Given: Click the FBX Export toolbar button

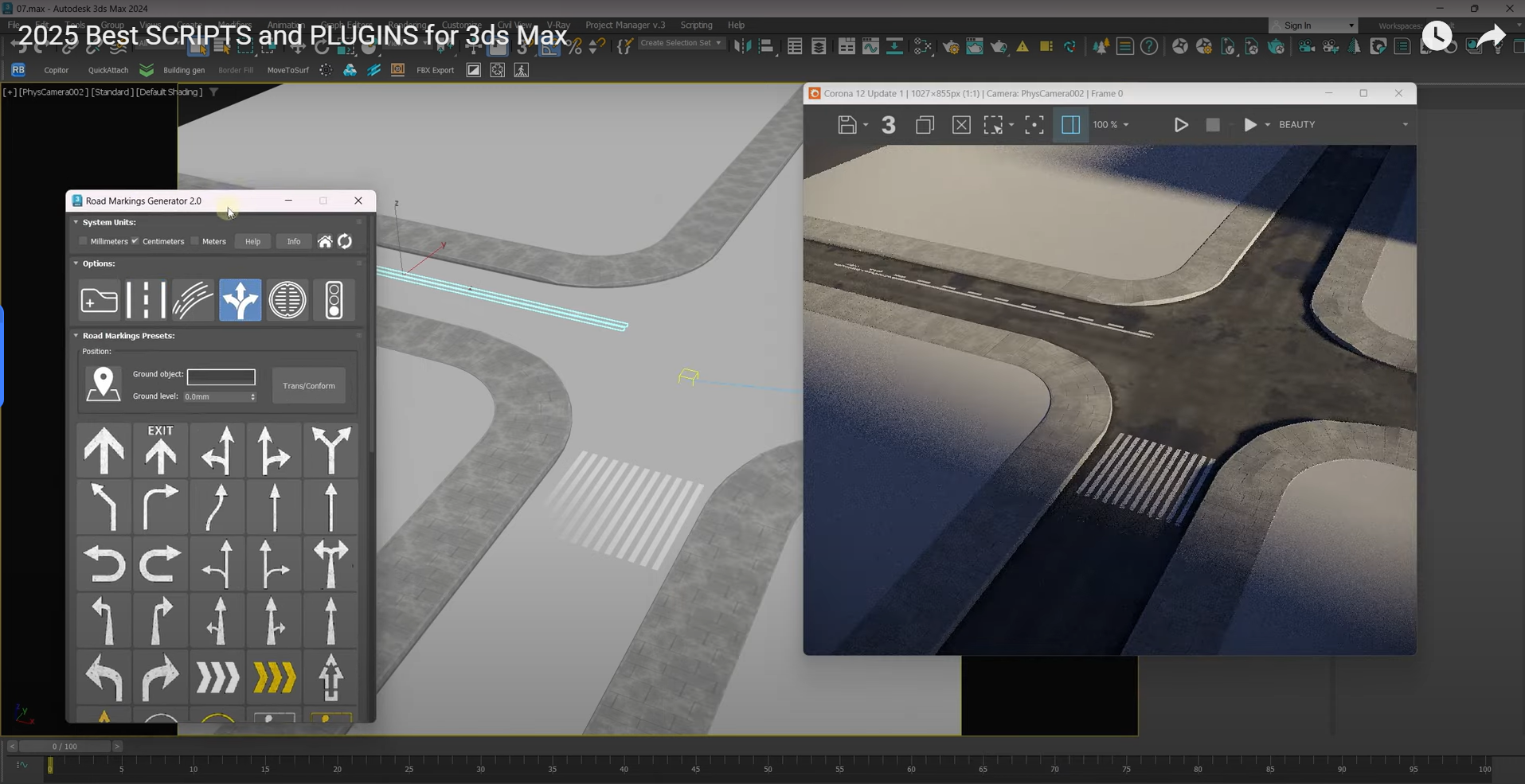Looking at the screenshot, I should [x=435, y=70].
